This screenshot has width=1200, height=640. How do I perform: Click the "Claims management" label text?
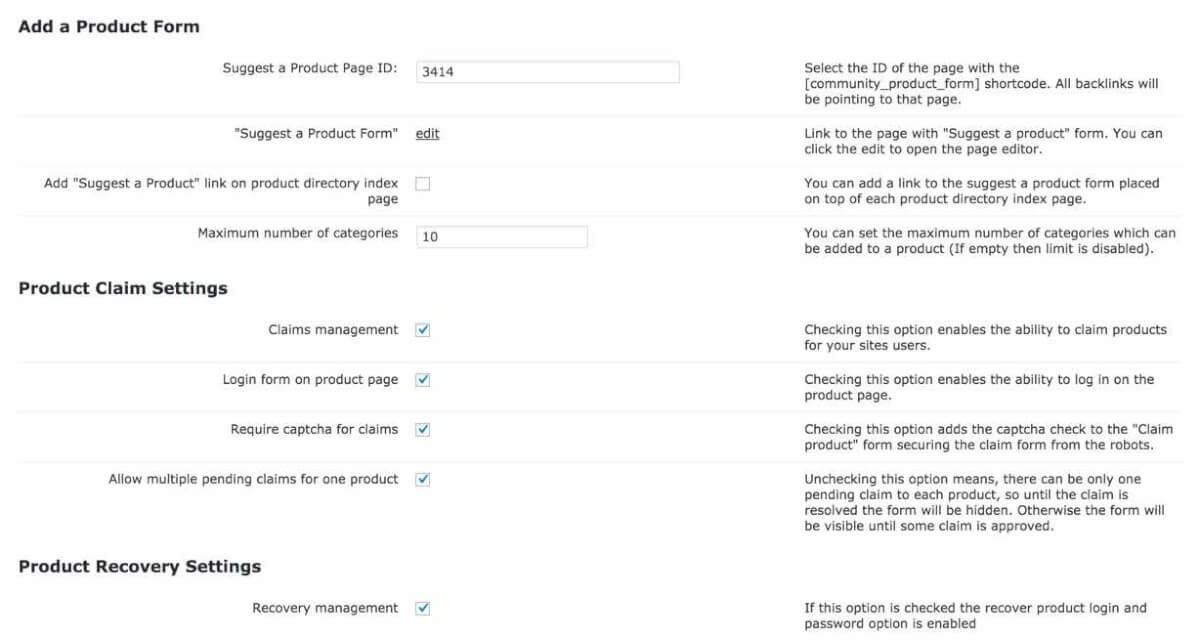click(x=333, y=330)
